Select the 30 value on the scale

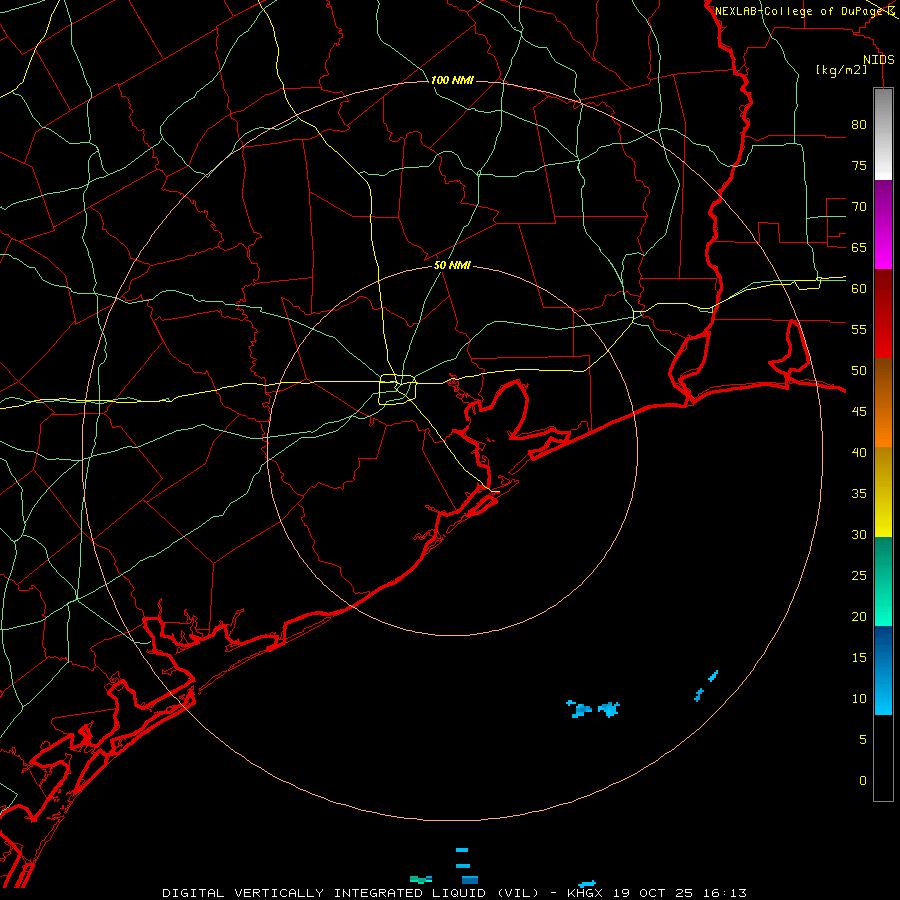tap(859, 534)
